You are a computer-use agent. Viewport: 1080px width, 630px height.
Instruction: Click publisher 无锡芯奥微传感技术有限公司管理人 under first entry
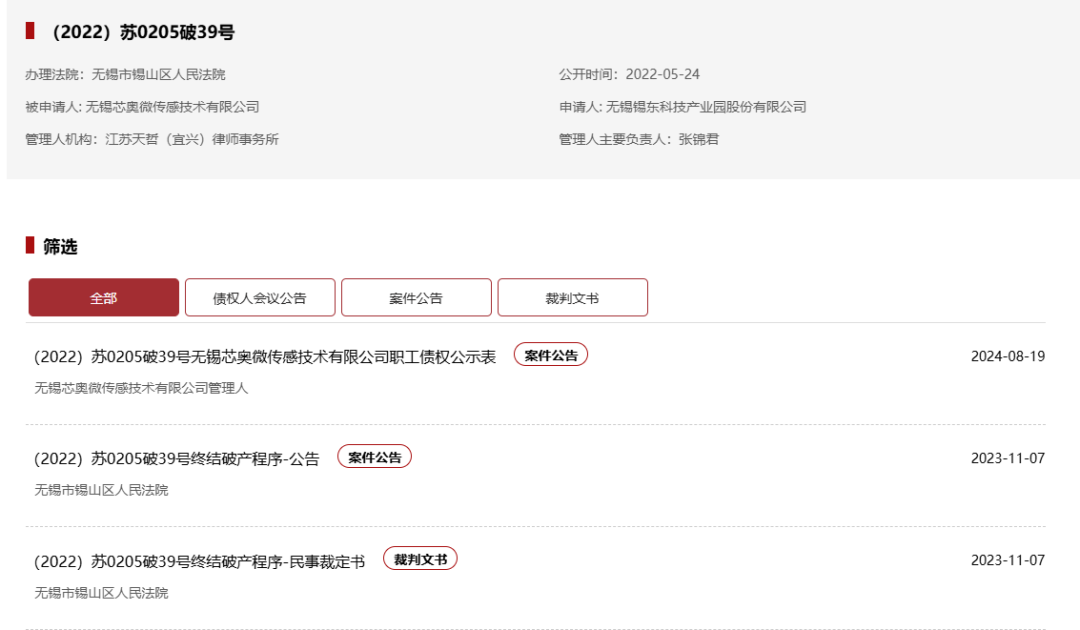(141, 388)
